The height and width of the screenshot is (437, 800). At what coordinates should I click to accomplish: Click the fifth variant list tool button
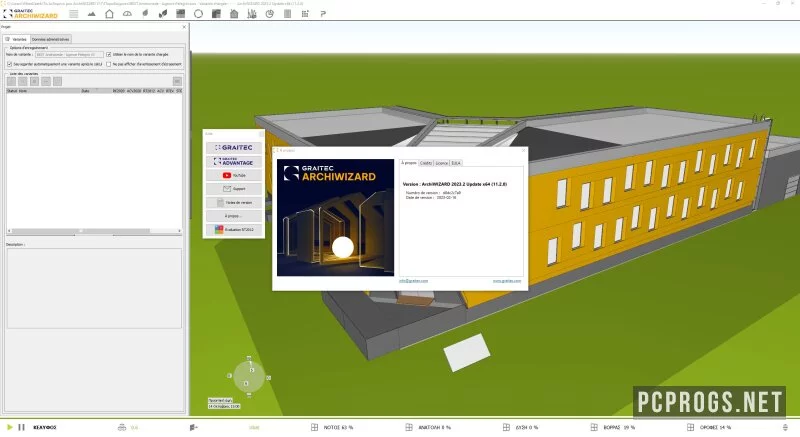point(57,81)
